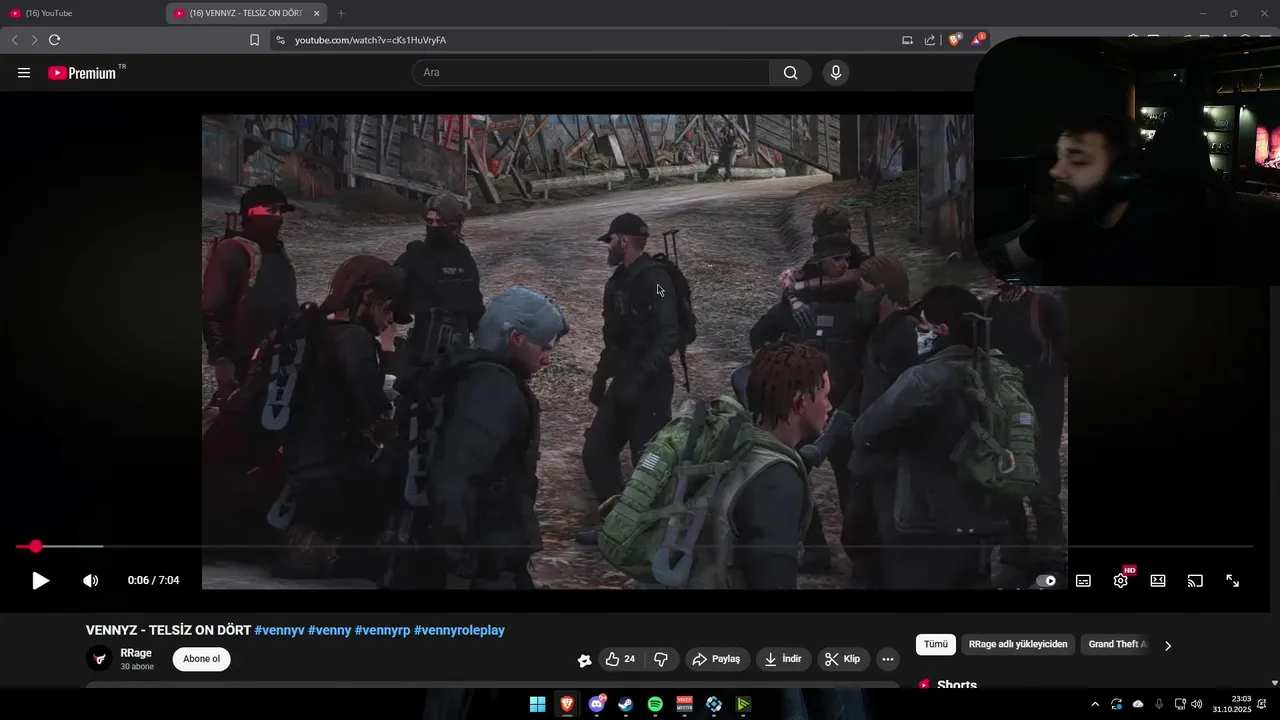Select the Grand Theft filter chip
This screenshot has height=720, width=1280.
pos(1117,644)
